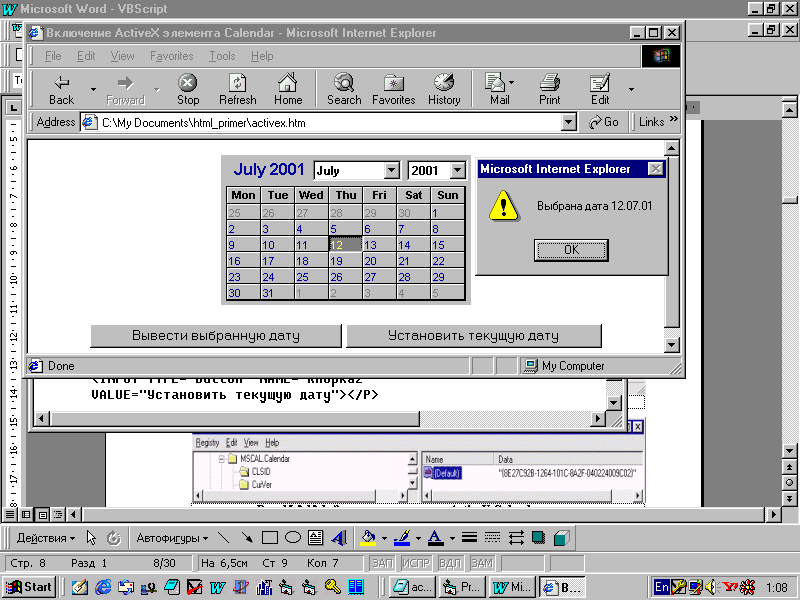Insert a Text Box from Drawing toolbar
This screenshot has height=600, width=800.
[315, 538]
